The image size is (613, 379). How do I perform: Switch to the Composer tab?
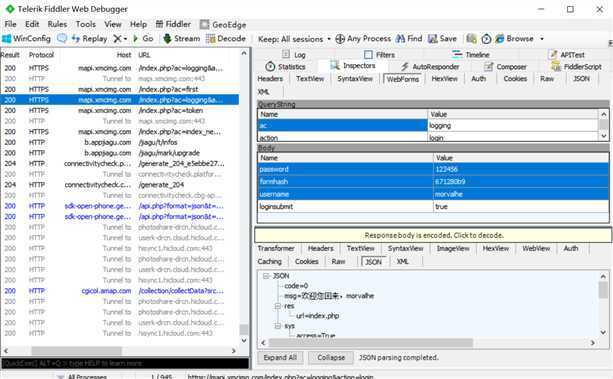pos(505,66)
